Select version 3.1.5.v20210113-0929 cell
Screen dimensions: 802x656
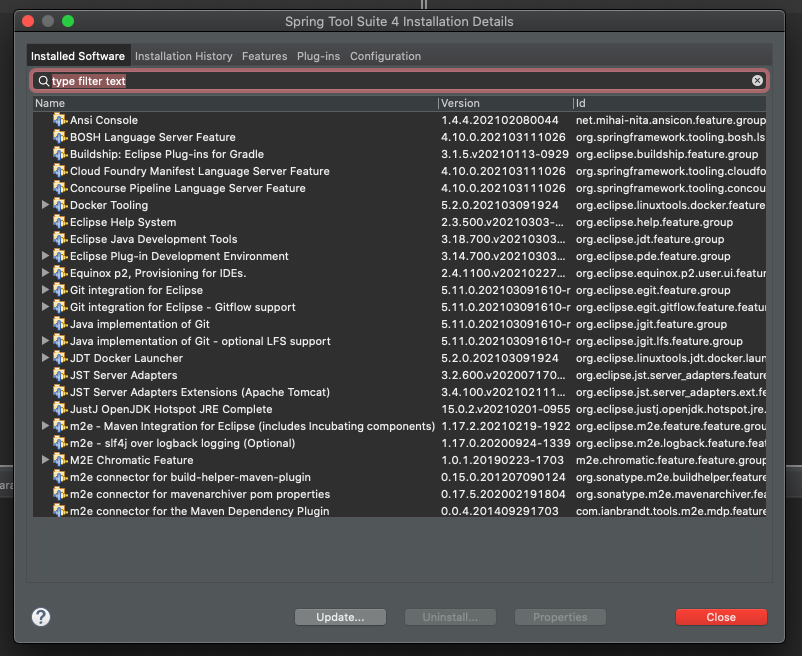(x=505, y=154)
